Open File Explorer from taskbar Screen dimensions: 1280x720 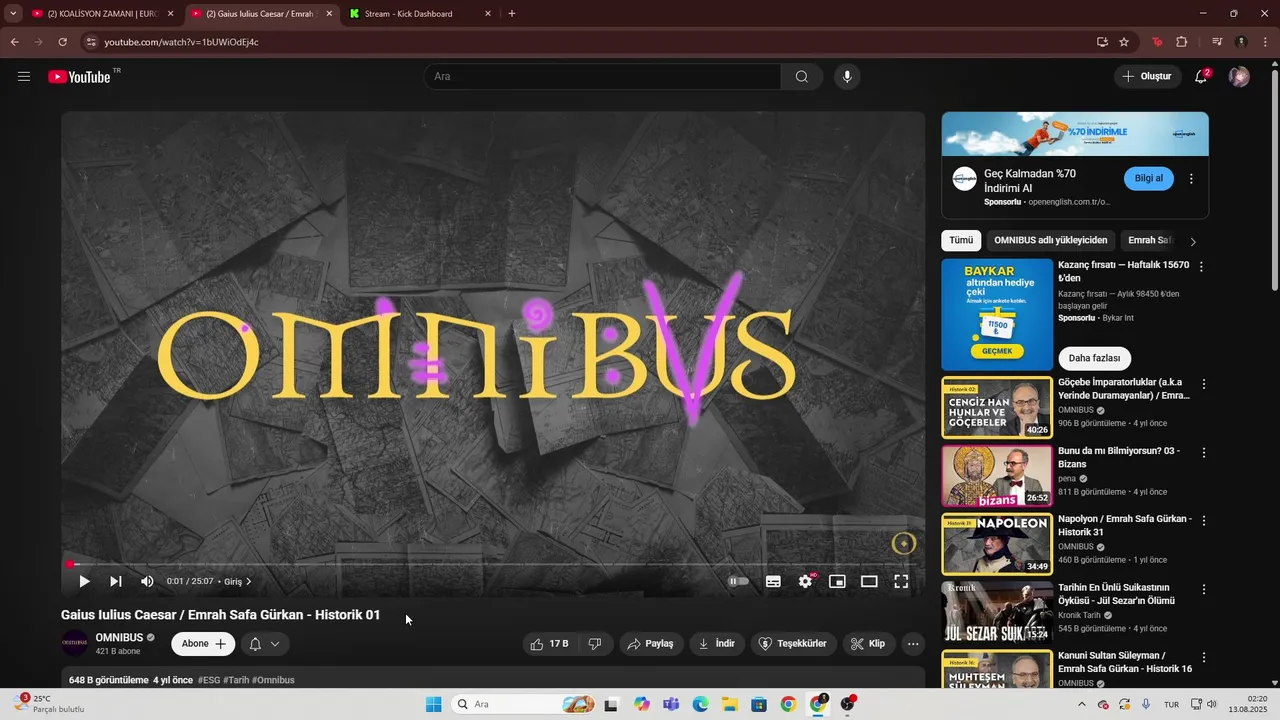tap(730, 704)
